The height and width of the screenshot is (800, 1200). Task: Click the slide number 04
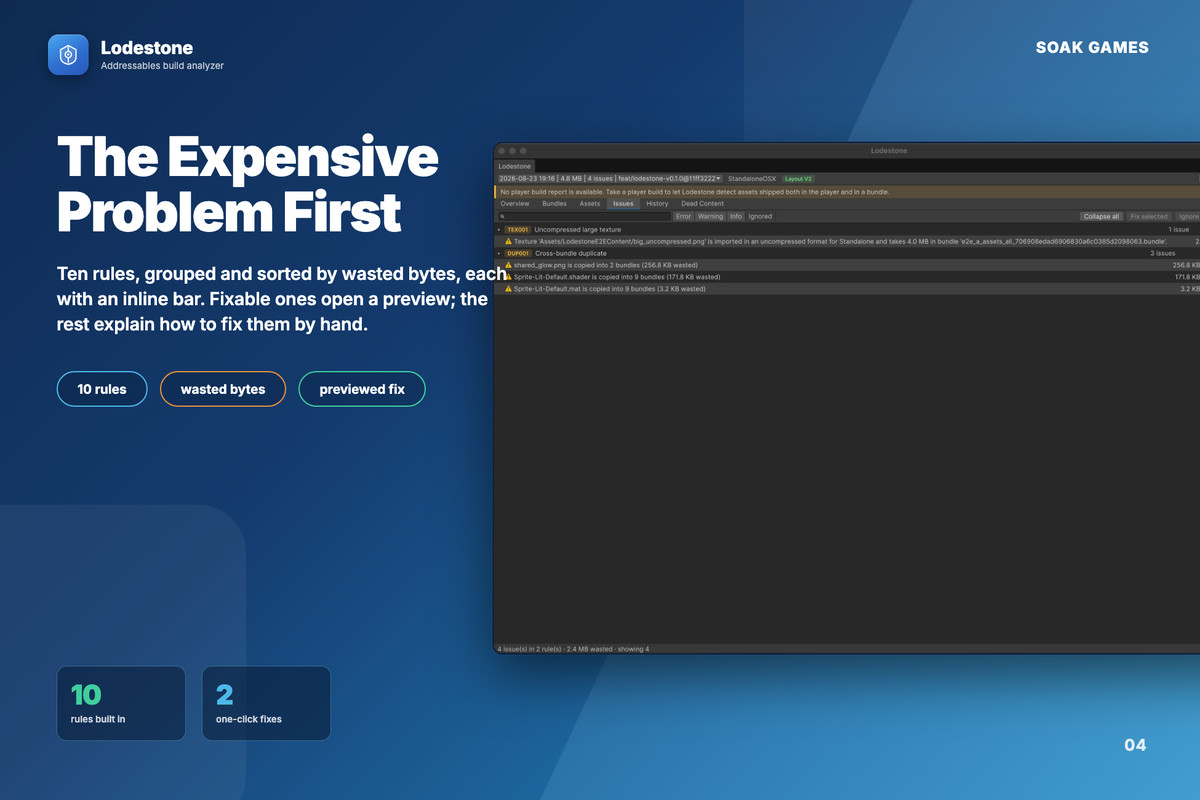(x=1135, y=745)
